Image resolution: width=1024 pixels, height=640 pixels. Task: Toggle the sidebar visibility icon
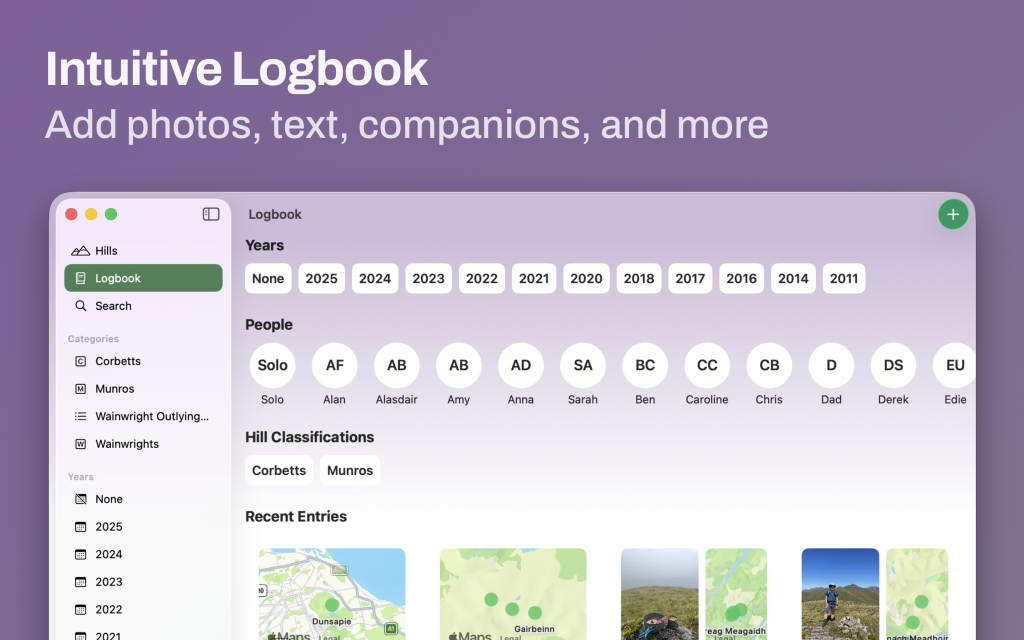[x=211, y=214]
